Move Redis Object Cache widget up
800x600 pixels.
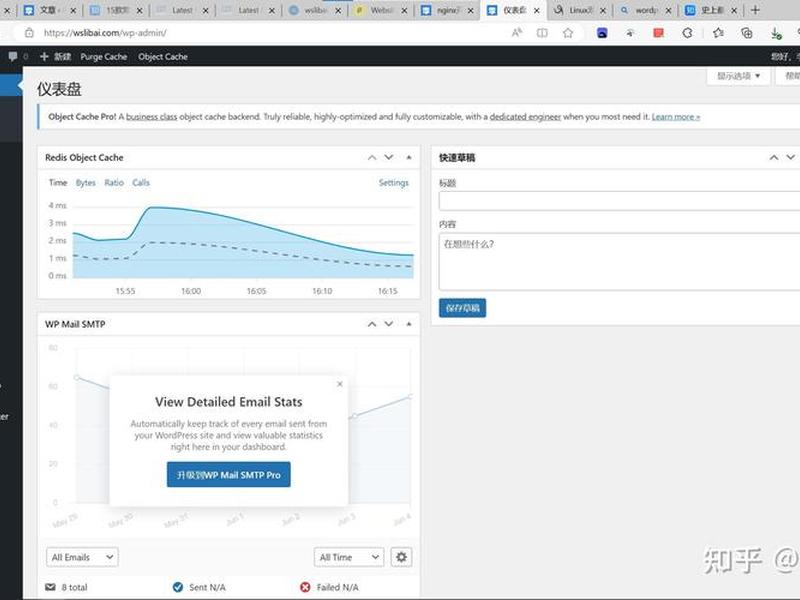[x=372, y=157]
